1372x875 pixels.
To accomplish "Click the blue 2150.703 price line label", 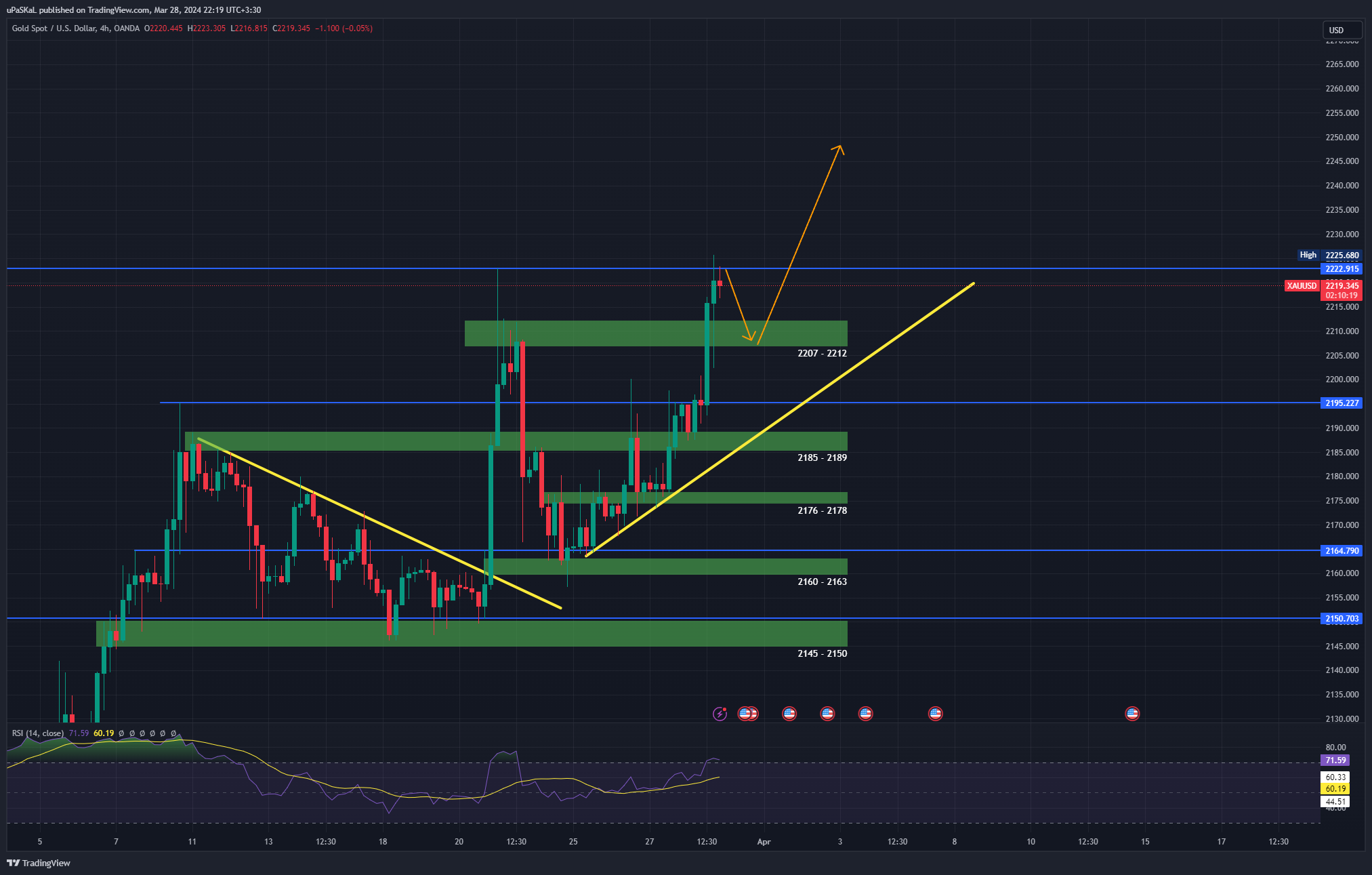I will point(1342,619).
